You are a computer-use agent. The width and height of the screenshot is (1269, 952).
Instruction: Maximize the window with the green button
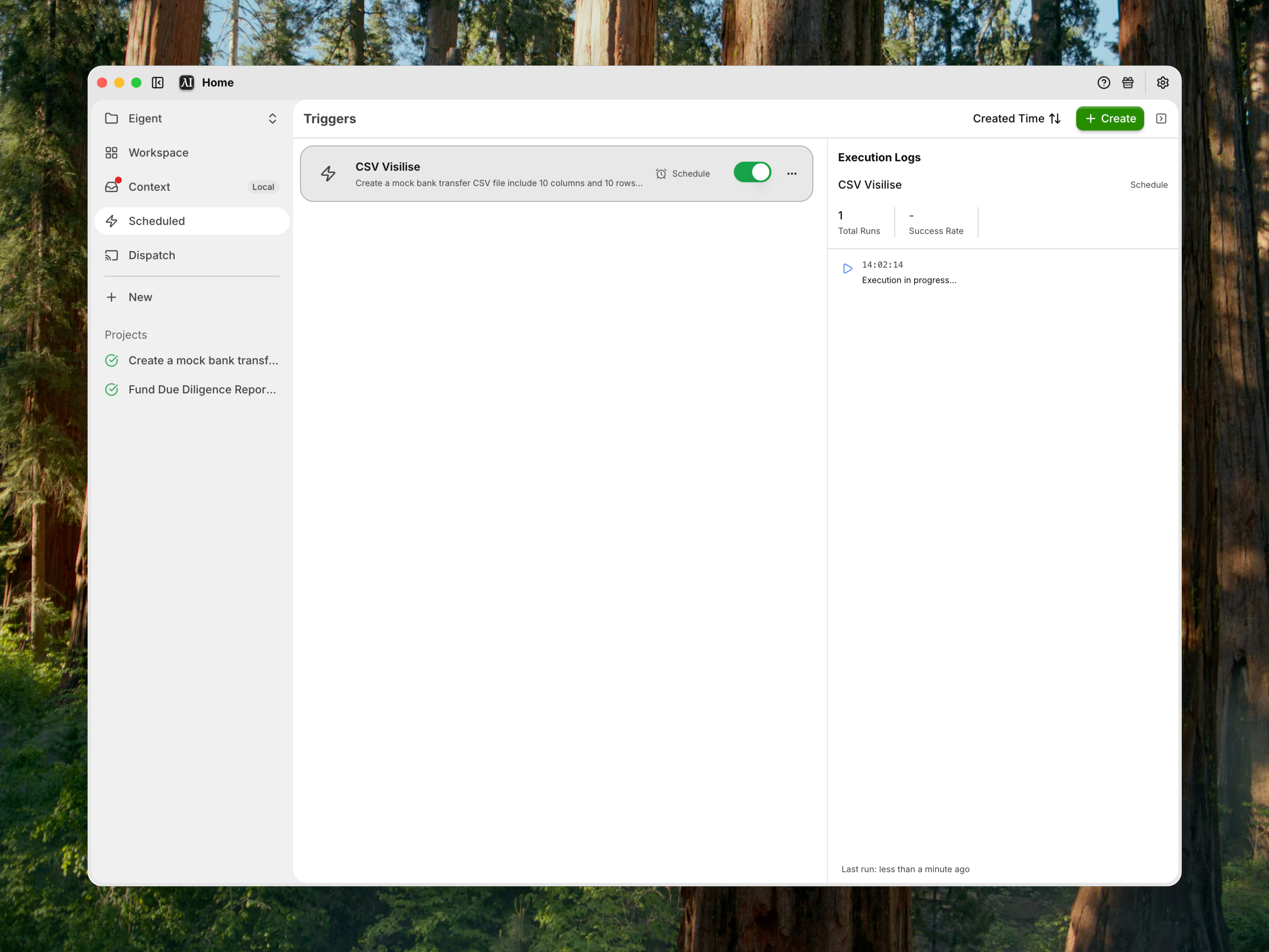tap(136, 83)
